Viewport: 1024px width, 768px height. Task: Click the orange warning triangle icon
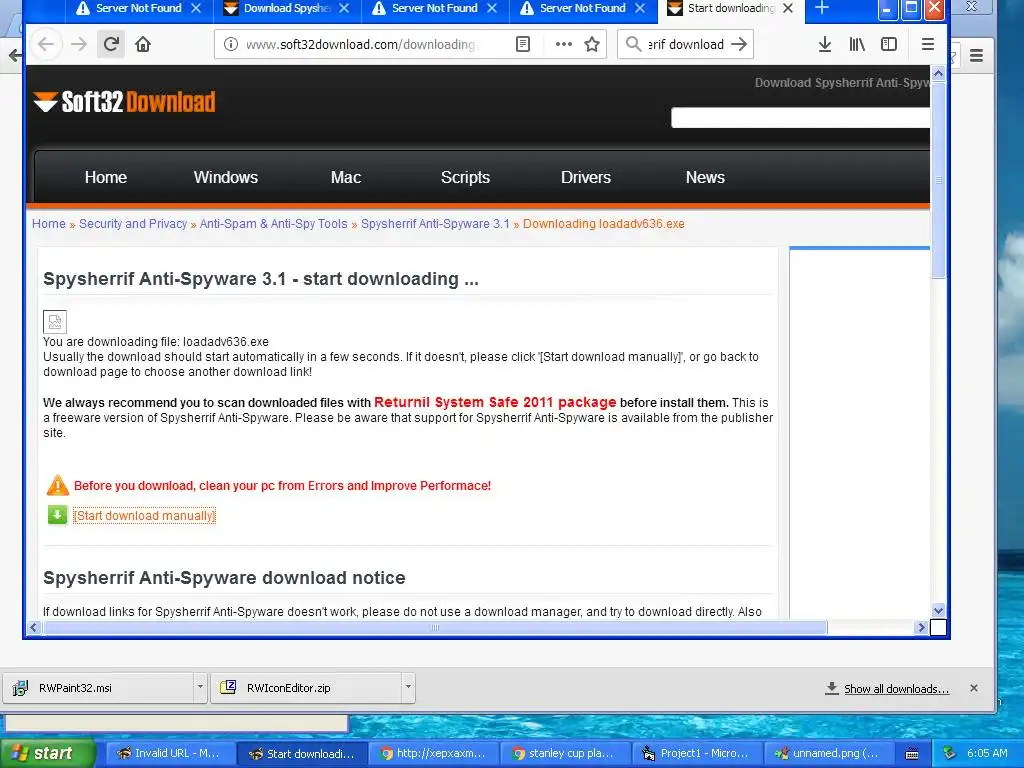(57, 485)
